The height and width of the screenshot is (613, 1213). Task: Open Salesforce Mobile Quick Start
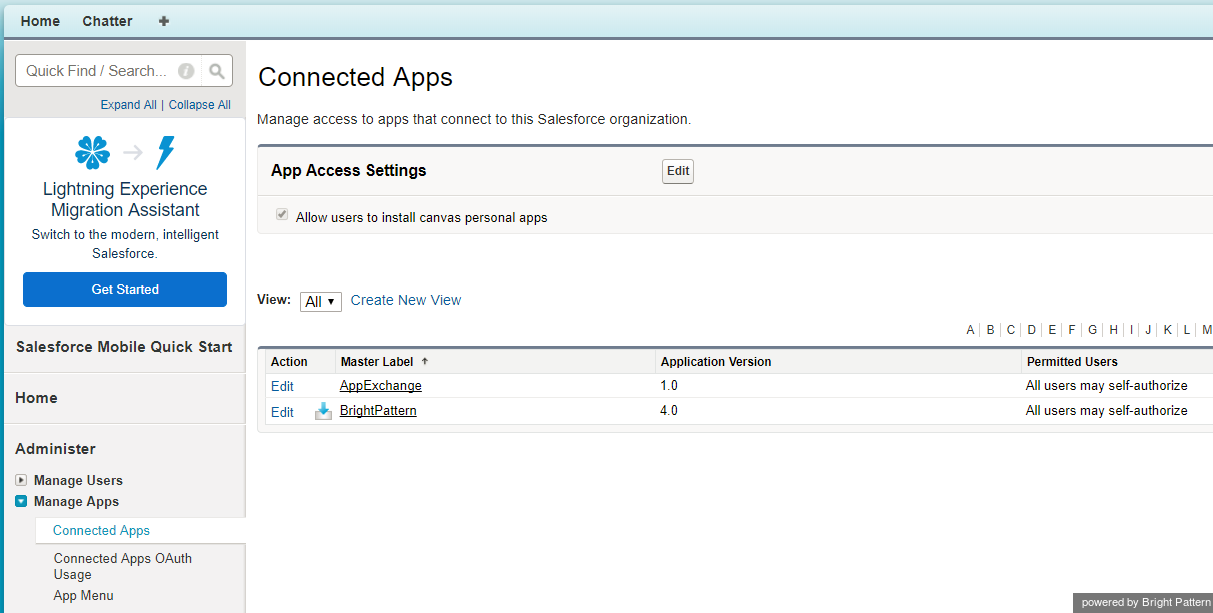(x=124, y=347)
